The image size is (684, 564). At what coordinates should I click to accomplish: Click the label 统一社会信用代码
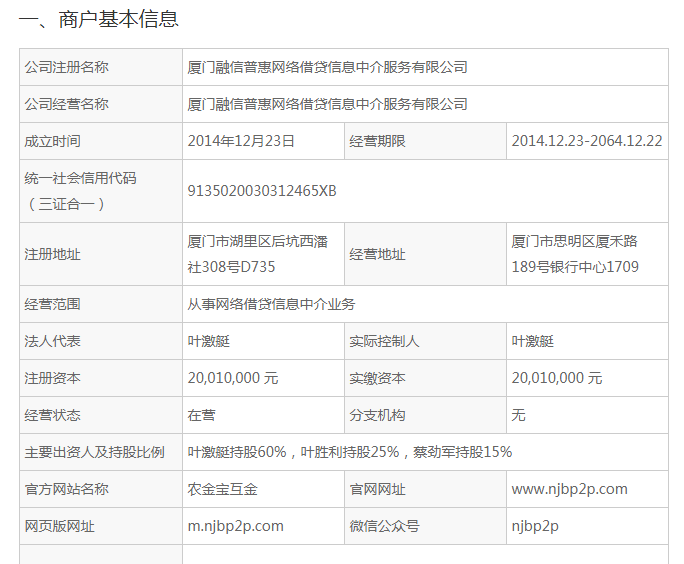pyautogui.click(x=80, y=178)
